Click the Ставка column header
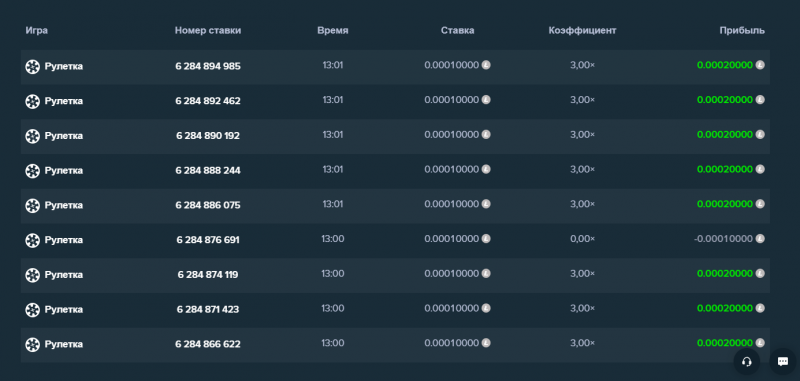 pyautogui.click(x=458, y=30)
